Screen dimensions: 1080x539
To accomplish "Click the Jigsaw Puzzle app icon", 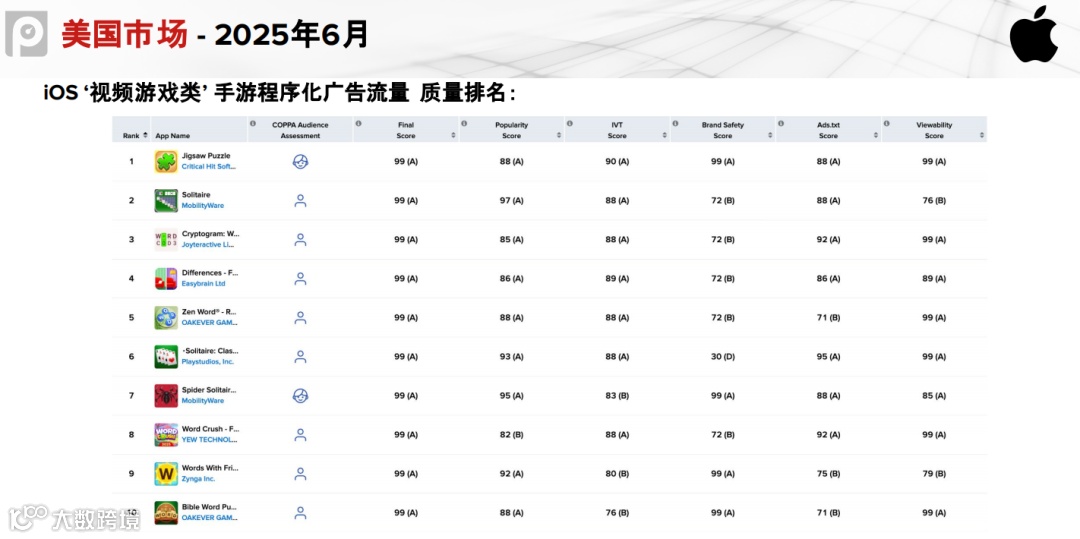I will [x=166, y=162].
